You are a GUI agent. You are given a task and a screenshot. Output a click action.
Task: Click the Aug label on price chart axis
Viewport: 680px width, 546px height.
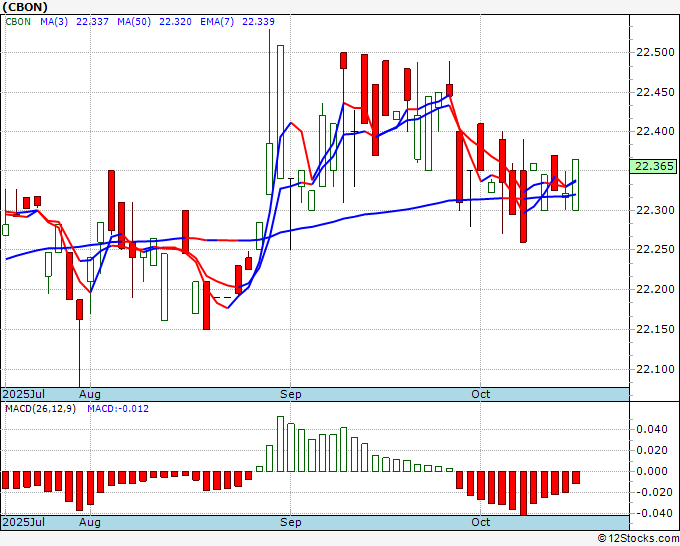coord(90,394)
